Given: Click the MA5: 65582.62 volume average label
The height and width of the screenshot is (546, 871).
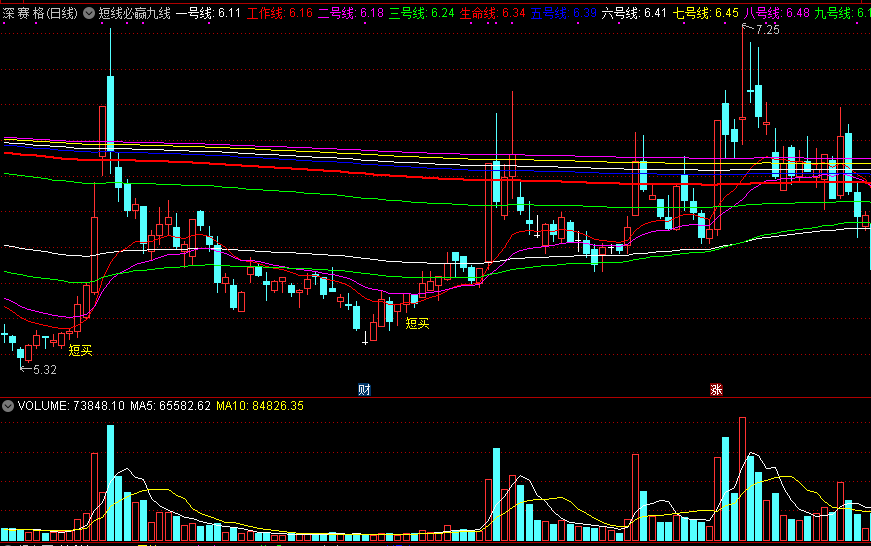Looking at the screenshot, I should tap(171, 406).
